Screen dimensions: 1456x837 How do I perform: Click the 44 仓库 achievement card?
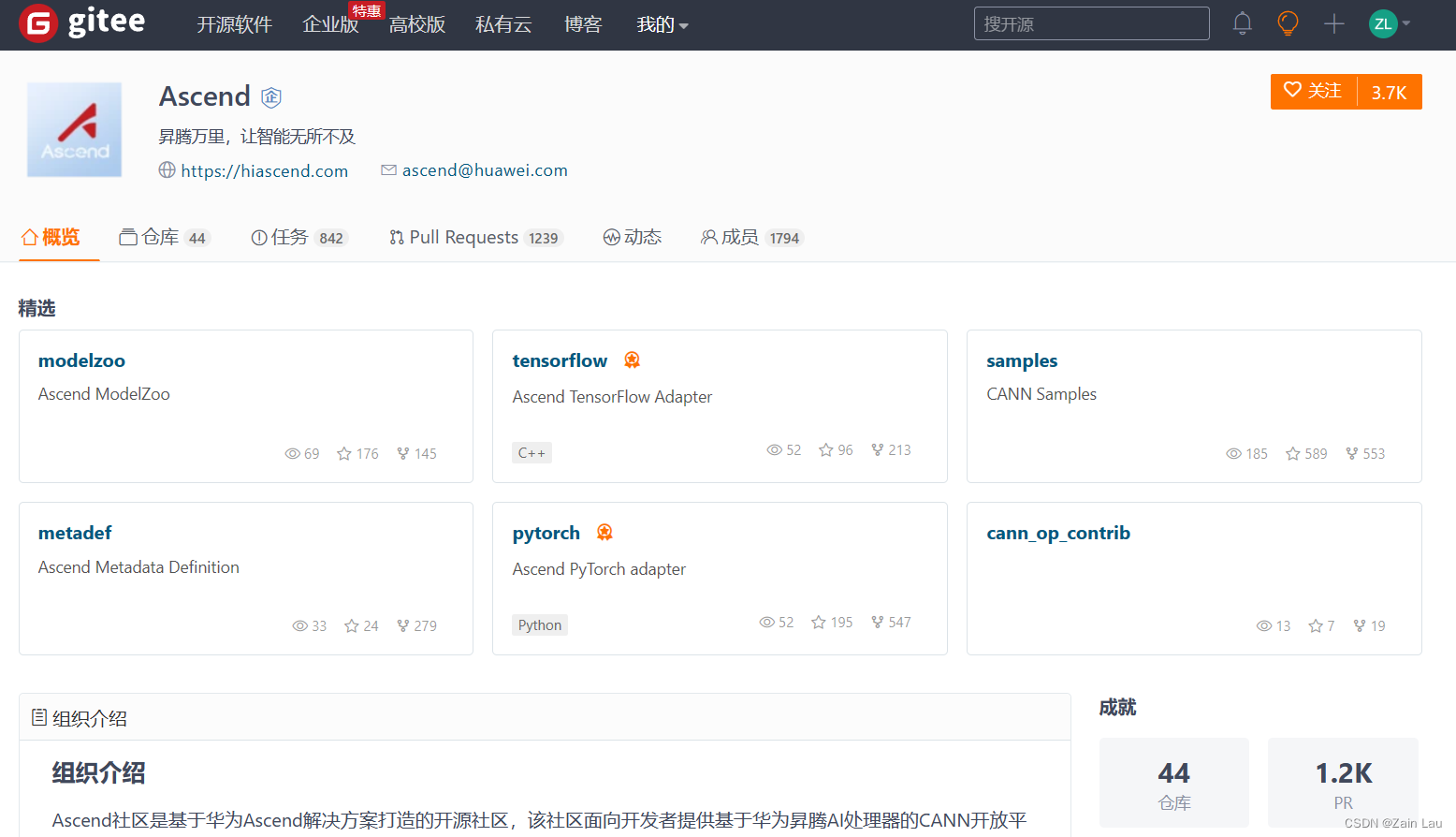[x=1174, y=783]
